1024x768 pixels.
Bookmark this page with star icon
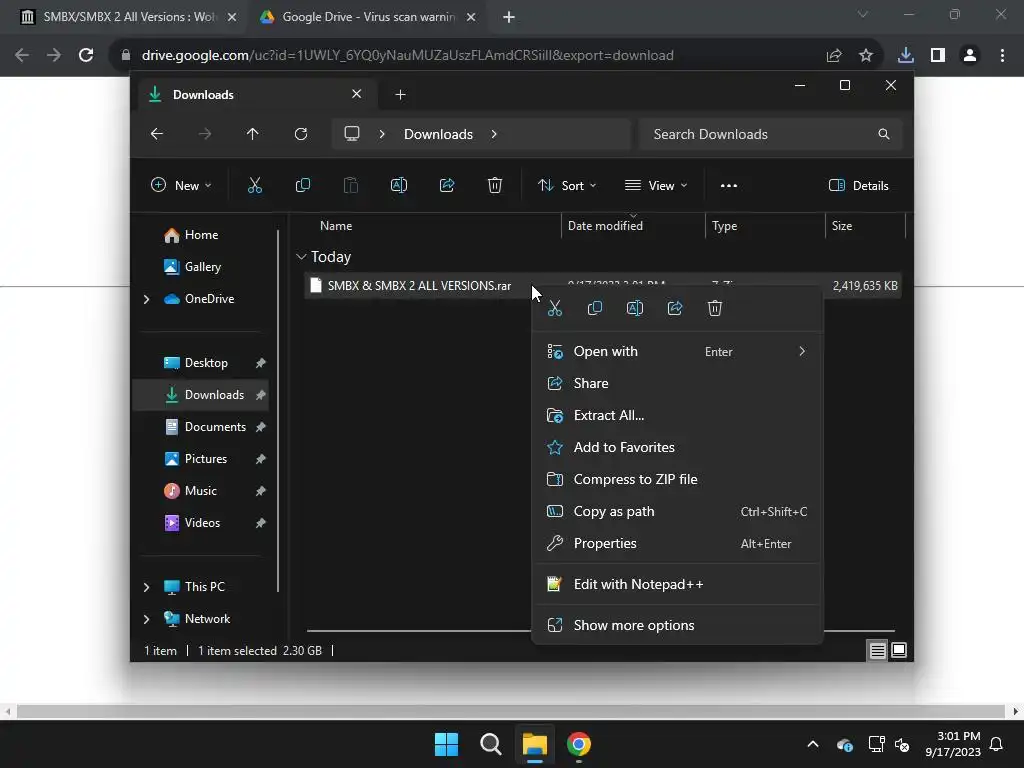point(866,56)
